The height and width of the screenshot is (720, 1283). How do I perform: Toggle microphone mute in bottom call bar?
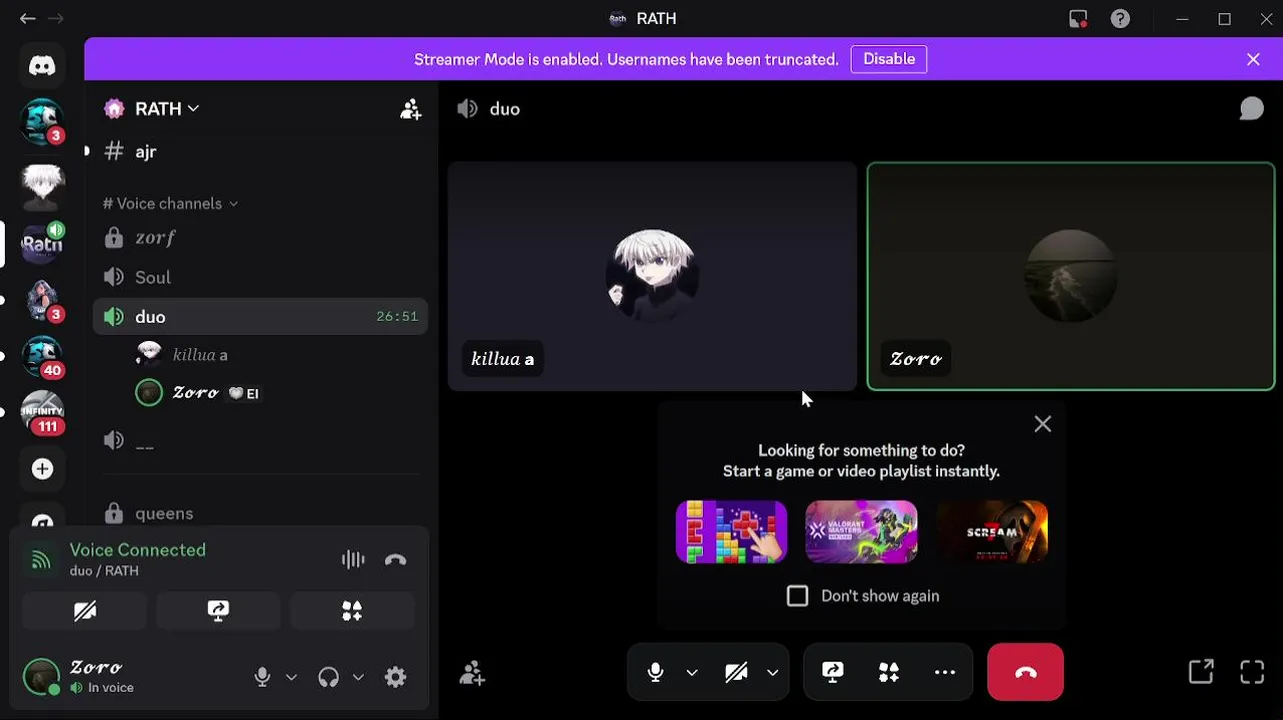656,672
